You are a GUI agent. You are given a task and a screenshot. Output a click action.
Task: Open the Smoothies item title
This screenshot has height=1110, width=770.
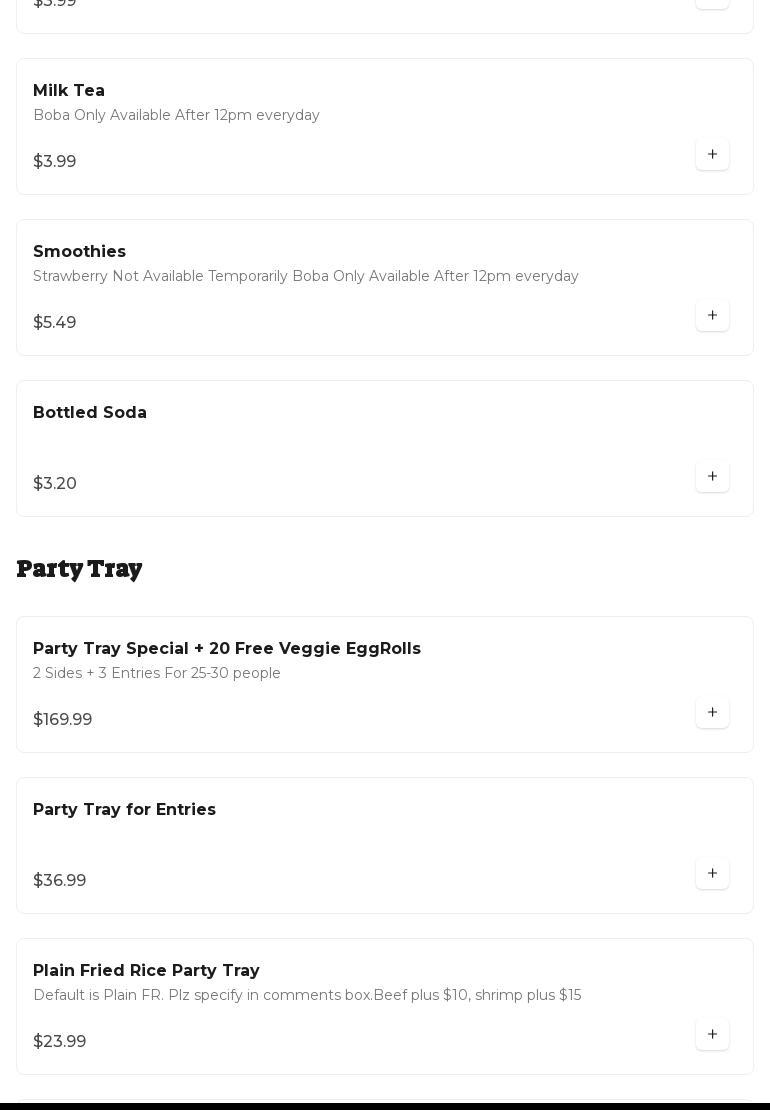79,252
